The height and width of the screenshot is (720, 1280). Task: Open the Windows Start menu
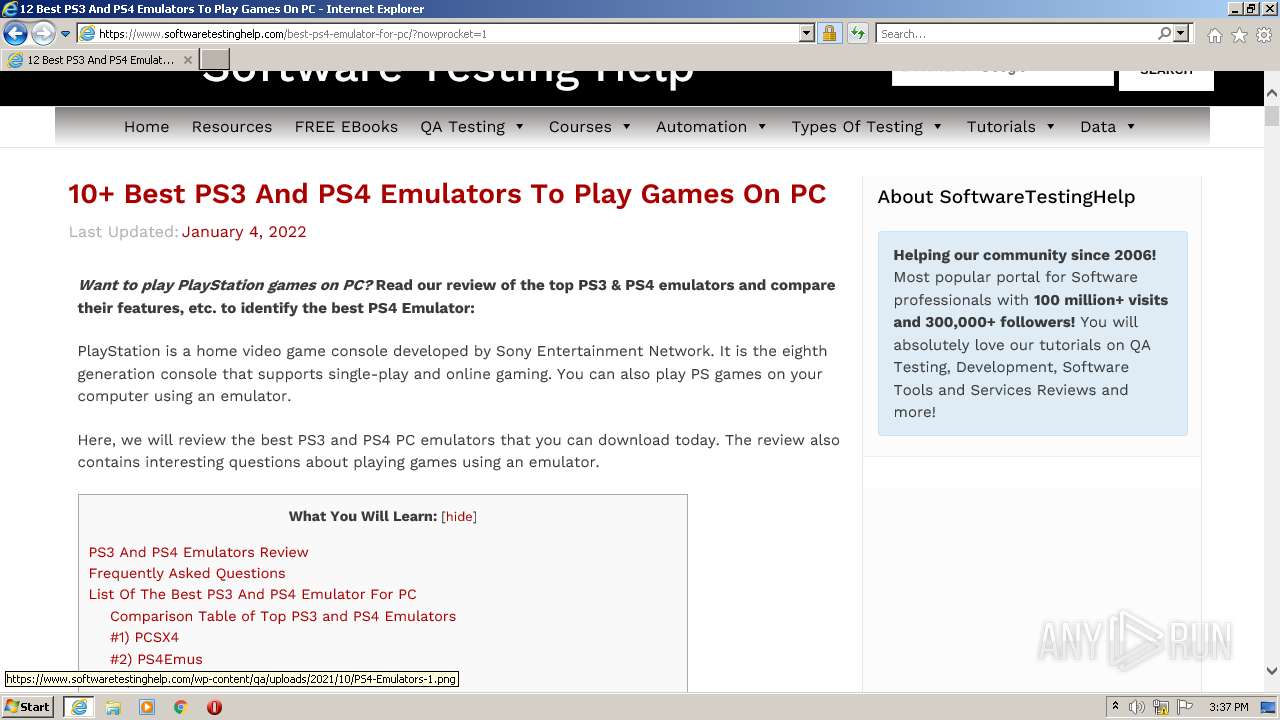pos(28,707)
